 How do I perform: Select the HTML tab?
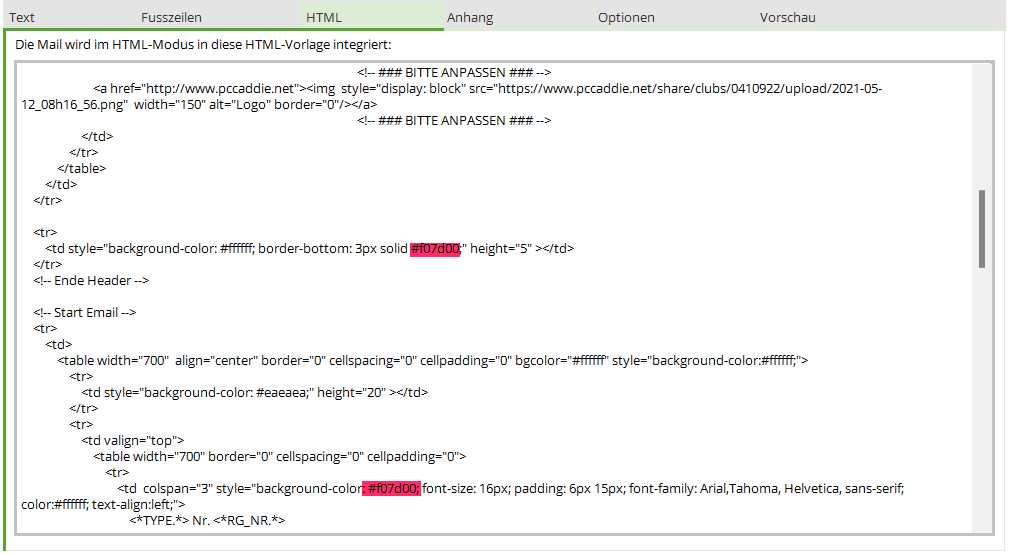(x=324, y=17)
